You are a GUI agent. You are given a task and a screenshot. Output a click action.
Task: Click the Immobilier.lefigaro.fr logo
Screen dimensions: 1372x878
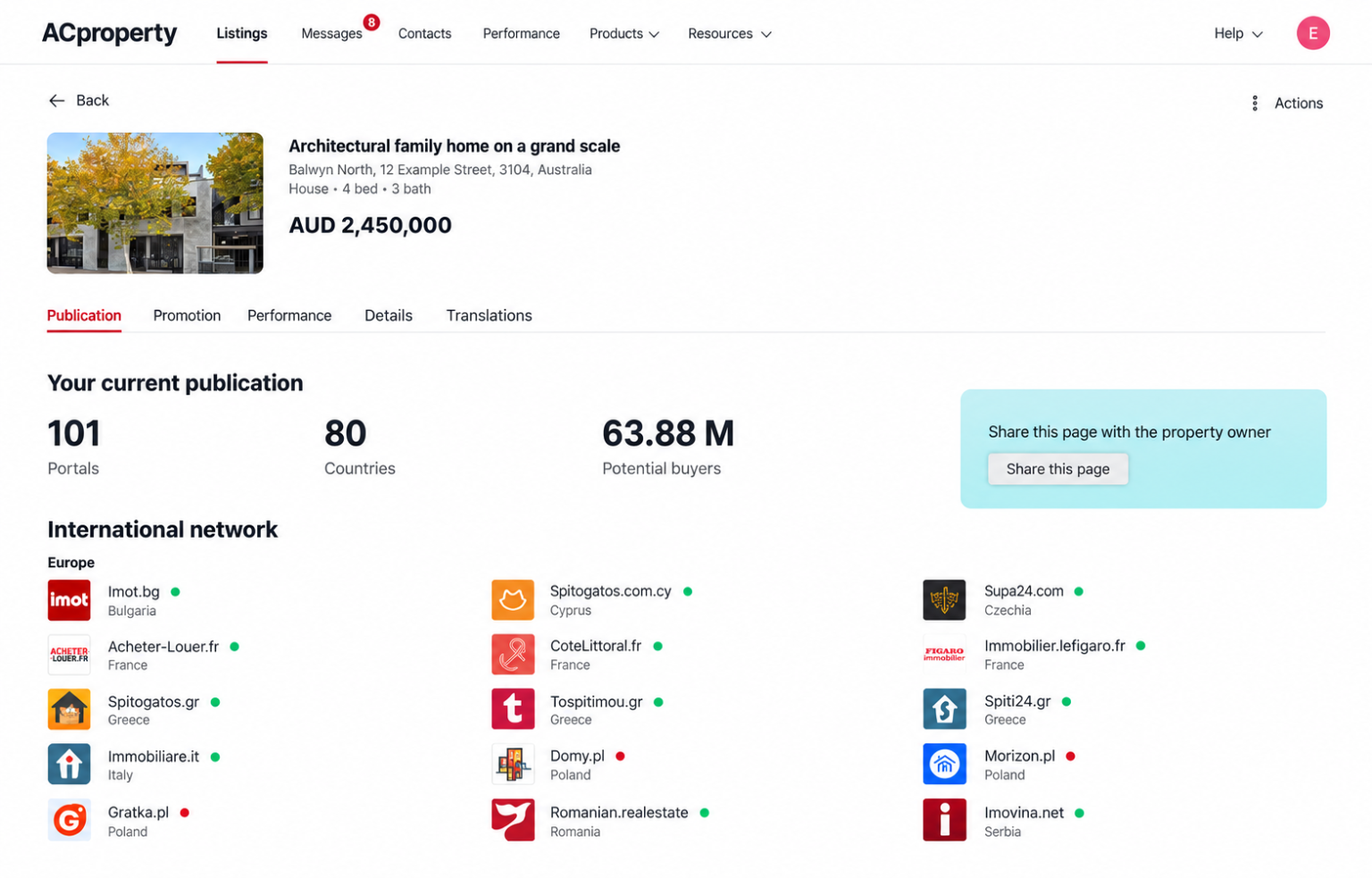point(944,655)
